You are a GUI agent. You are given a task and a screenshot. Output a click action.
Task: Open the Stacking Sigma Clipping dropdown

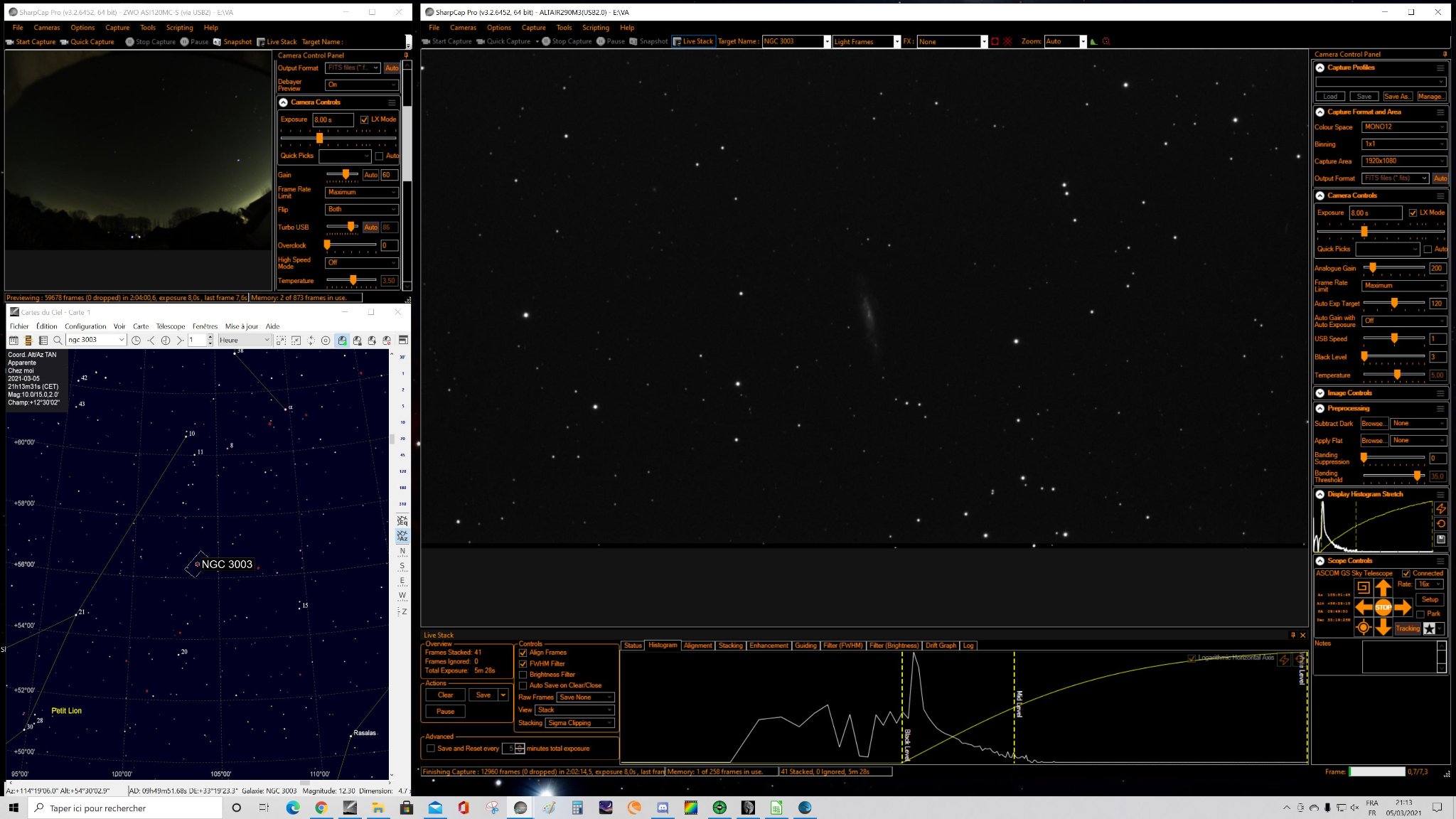click(579, 723)
